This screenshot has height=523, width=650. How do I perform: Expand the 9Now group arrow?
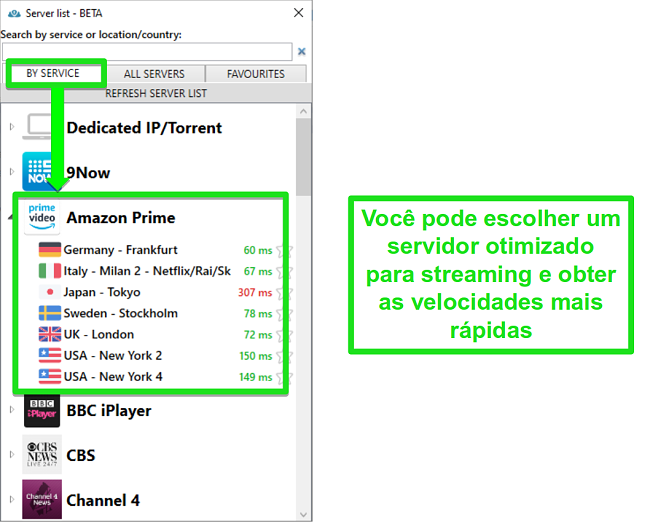click(x=12, y=171)
